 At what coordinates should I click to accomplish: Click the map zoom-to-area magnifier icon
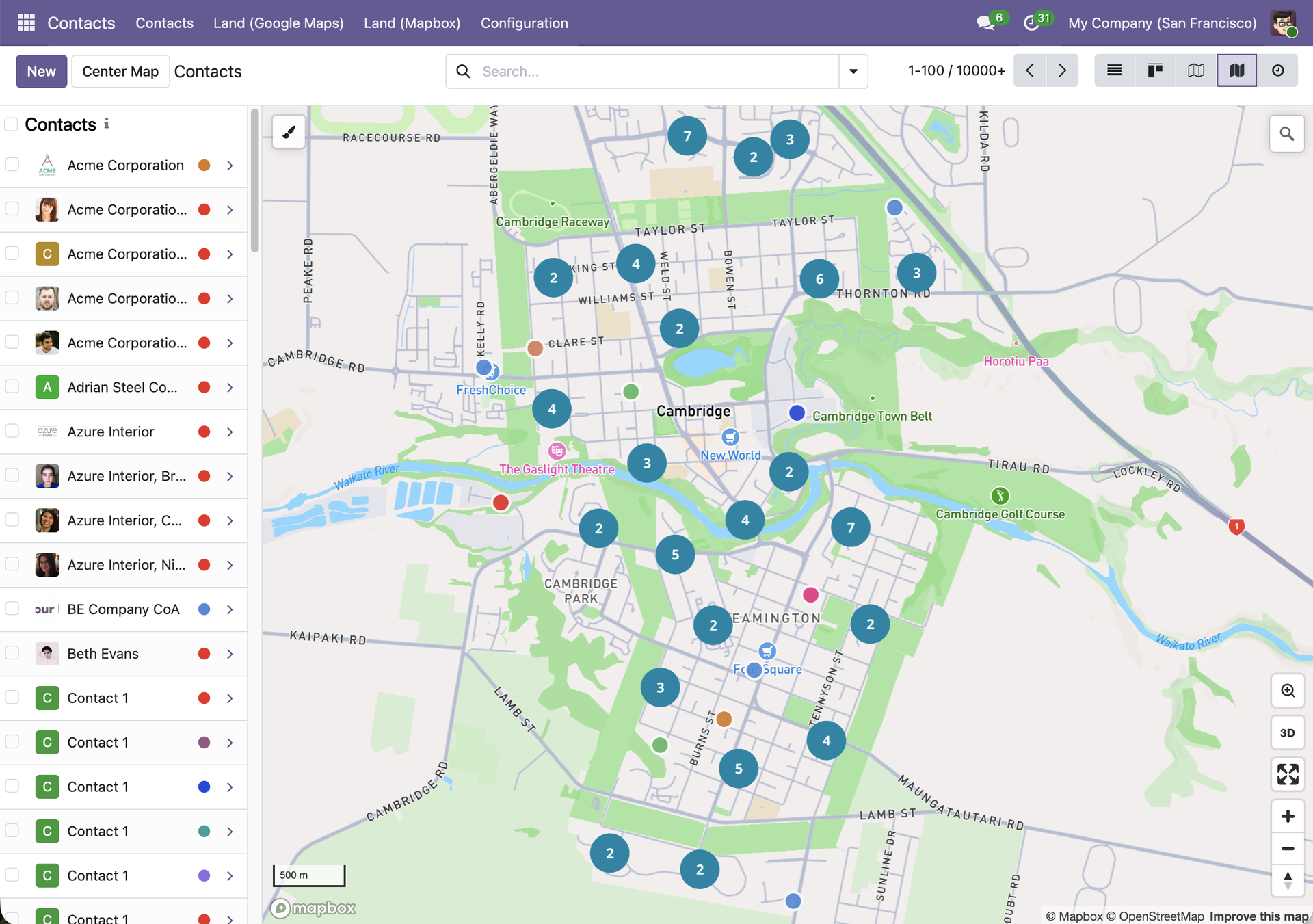point(1288,691)
